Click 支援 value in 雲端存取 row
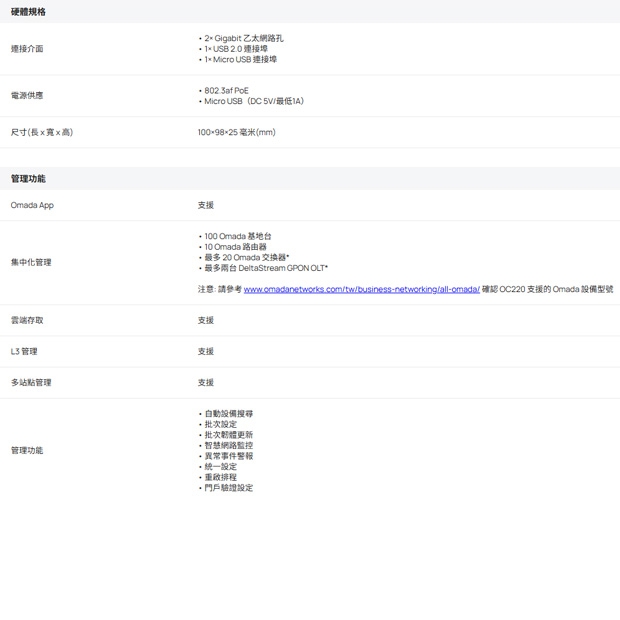The height and width of the screenshot is (620, 620). 206,320
